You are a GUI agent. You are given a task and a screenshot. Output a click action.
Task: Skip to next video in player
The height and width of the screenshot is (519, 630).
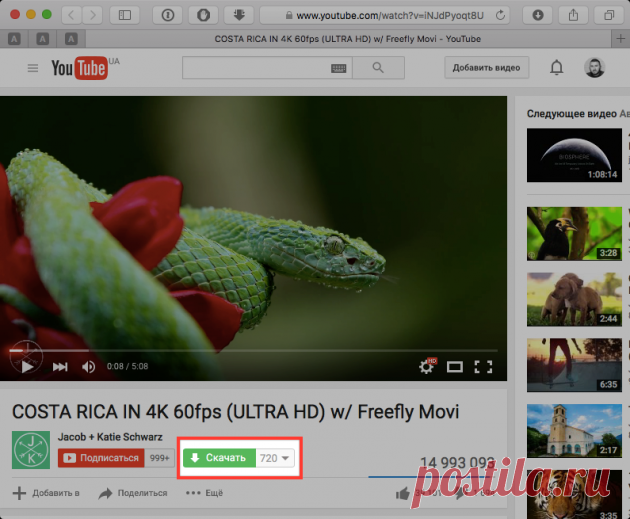(x=60, y=367)
